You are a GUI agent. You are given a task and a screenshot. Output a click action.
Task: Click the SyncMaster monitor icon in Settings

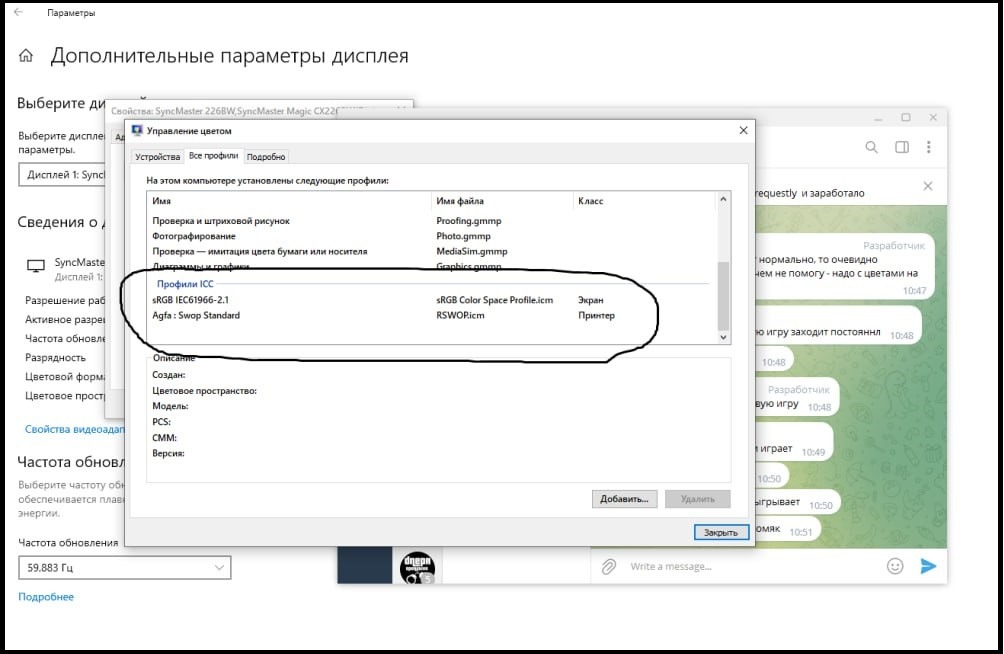(36, 266)
